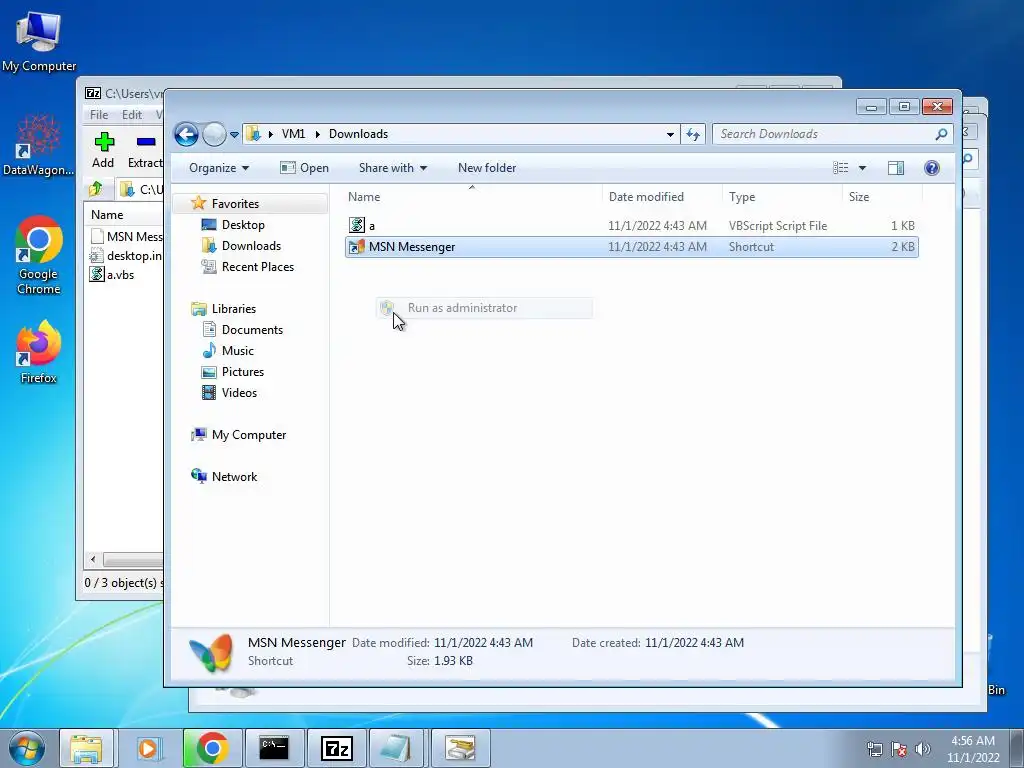This screenshot has height=768, width=1024.
Task: Select file a VBScript file
Action: point(632,226)
